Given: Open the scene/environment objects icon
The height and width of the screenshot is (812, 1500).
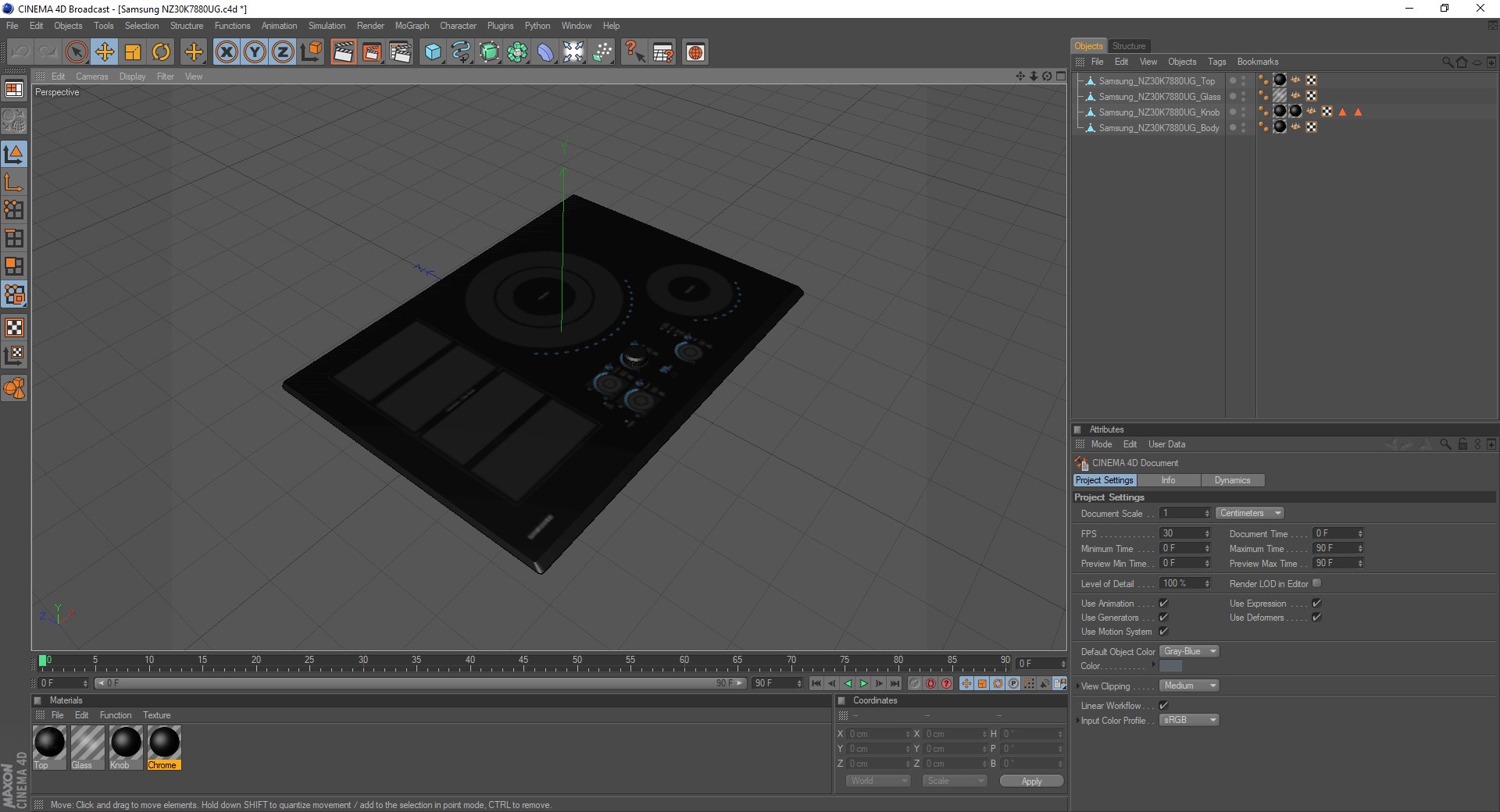Looking at the screenshot, I should tap(573, 52).
